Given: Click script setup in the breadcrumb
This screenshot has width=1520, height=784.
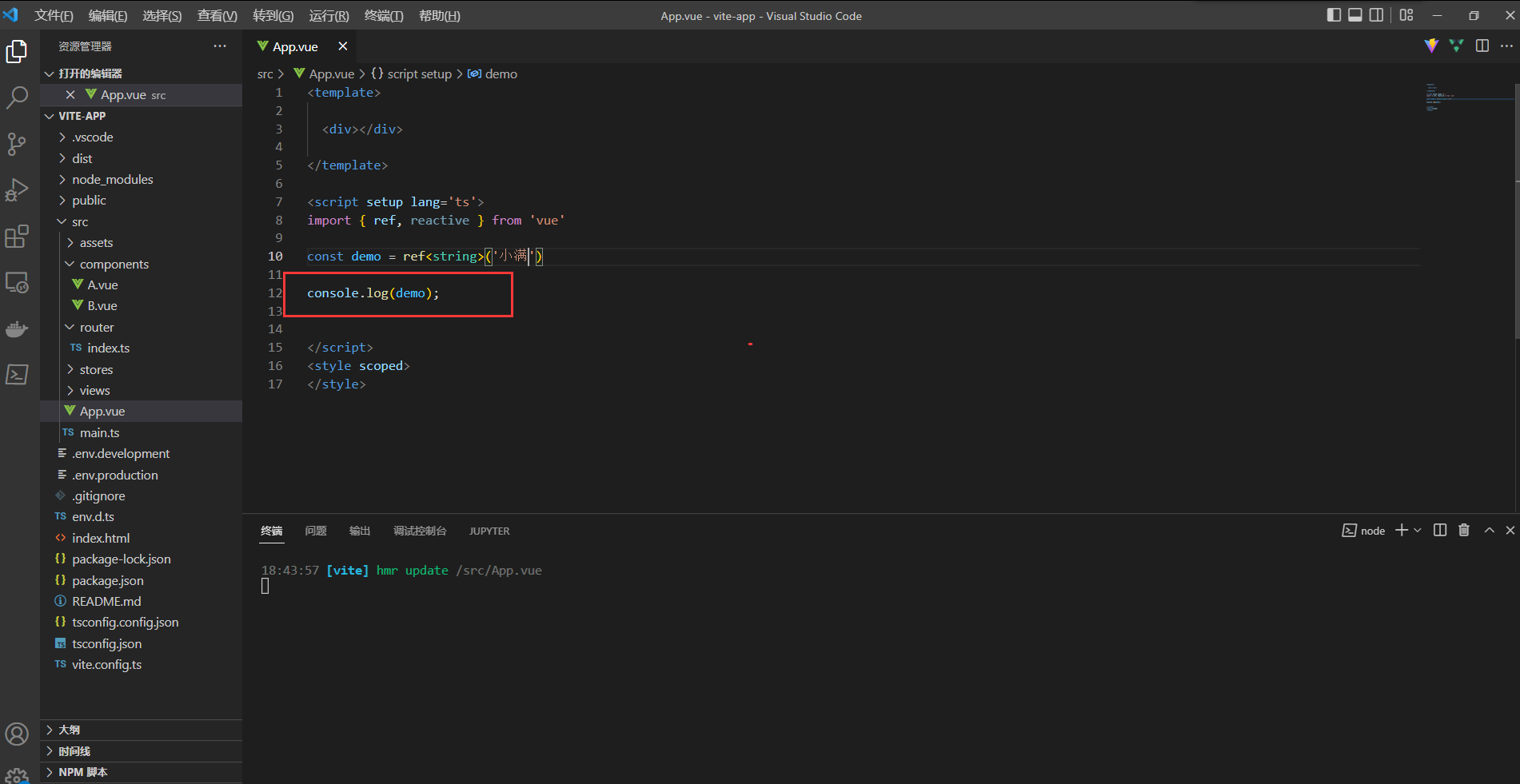Looking at the screenshot, I should pos(419,74).
